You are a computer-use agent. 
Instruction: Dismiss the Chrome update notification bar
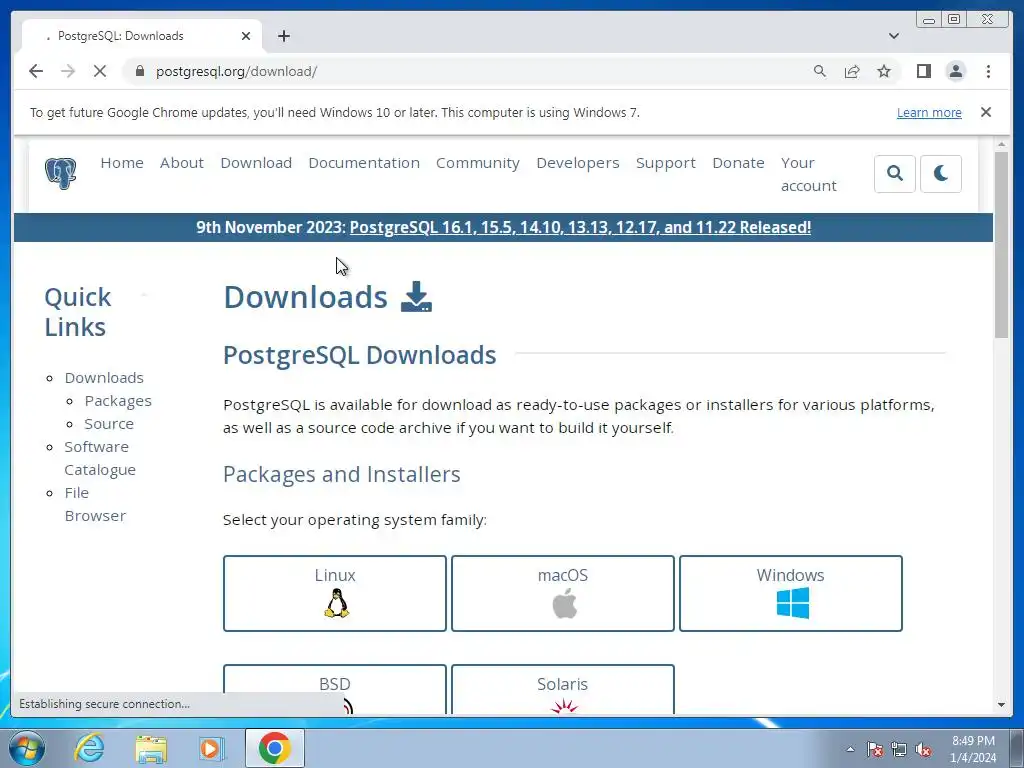pos(986,112)
